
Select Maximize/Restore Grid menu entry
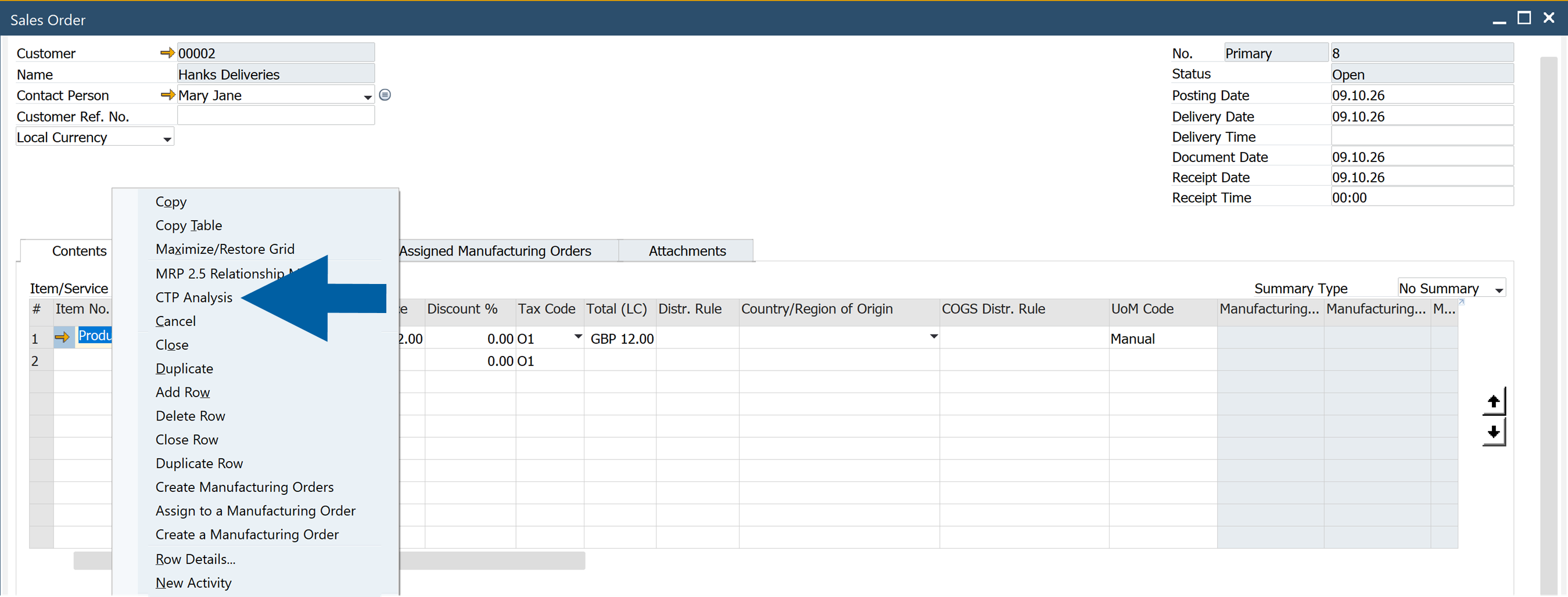(x=225, y=250)
